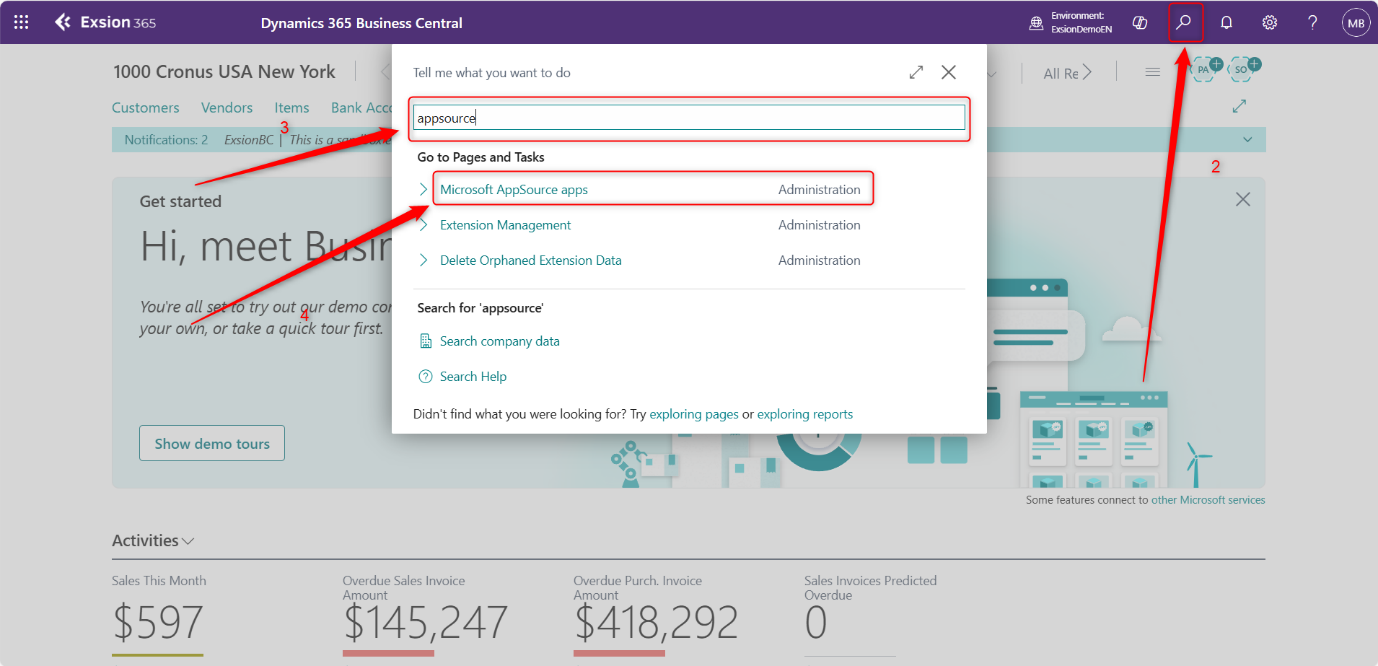The height and width of the screenshot is (666, 1378).
Task: Click Search company data link
Action: [500, 341]
